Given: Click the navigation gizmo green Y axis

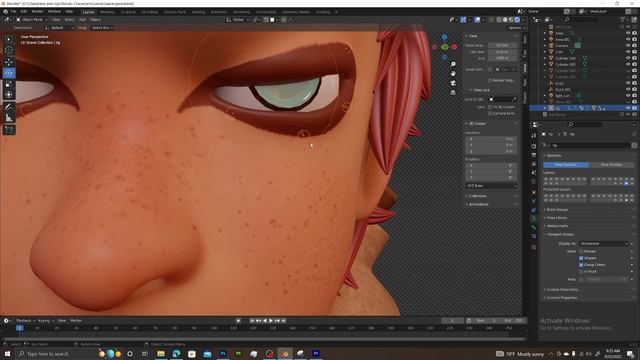Looking at the screenshot, I should (x=445, y=47).
